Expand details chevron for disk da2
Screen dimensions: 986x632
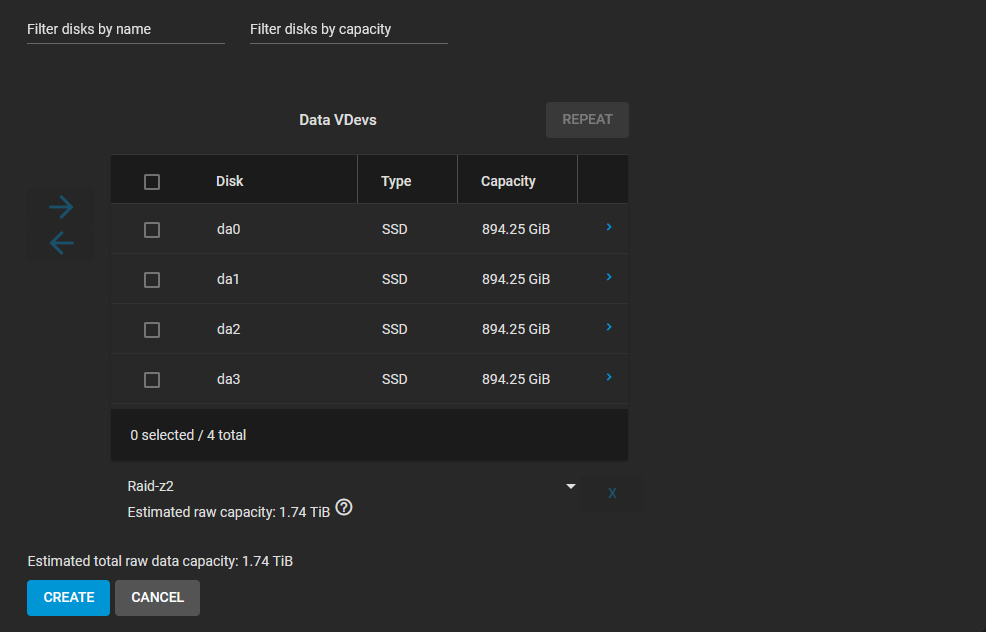[x=609, y=328]
